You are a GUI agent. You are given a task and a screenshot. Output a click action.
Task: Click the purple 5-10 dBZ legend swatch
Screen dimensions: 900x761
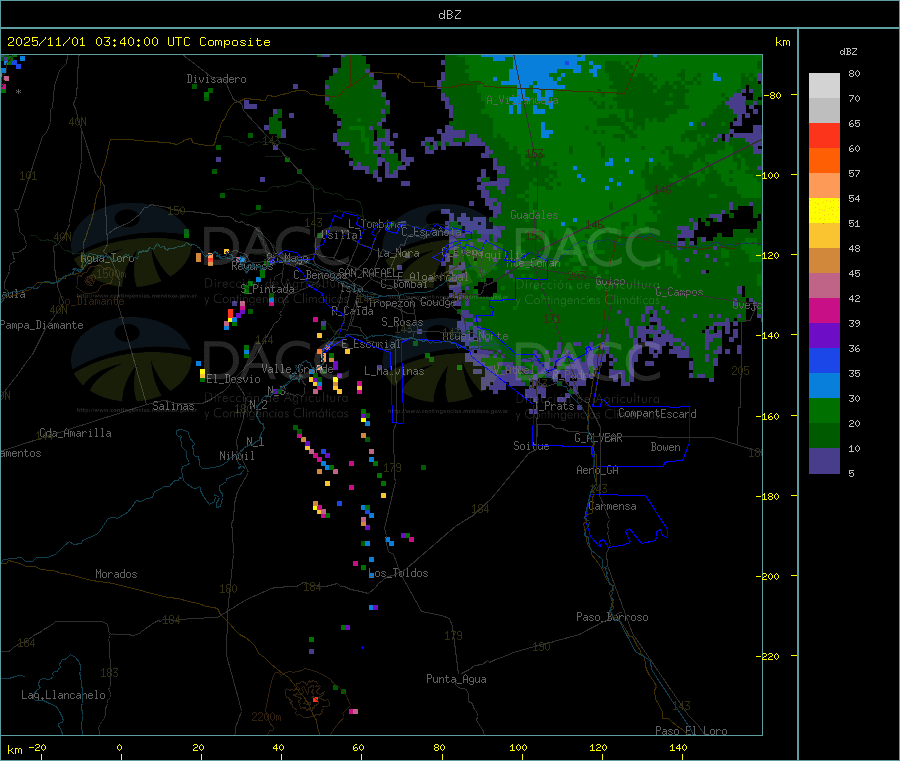coord(824,461)
